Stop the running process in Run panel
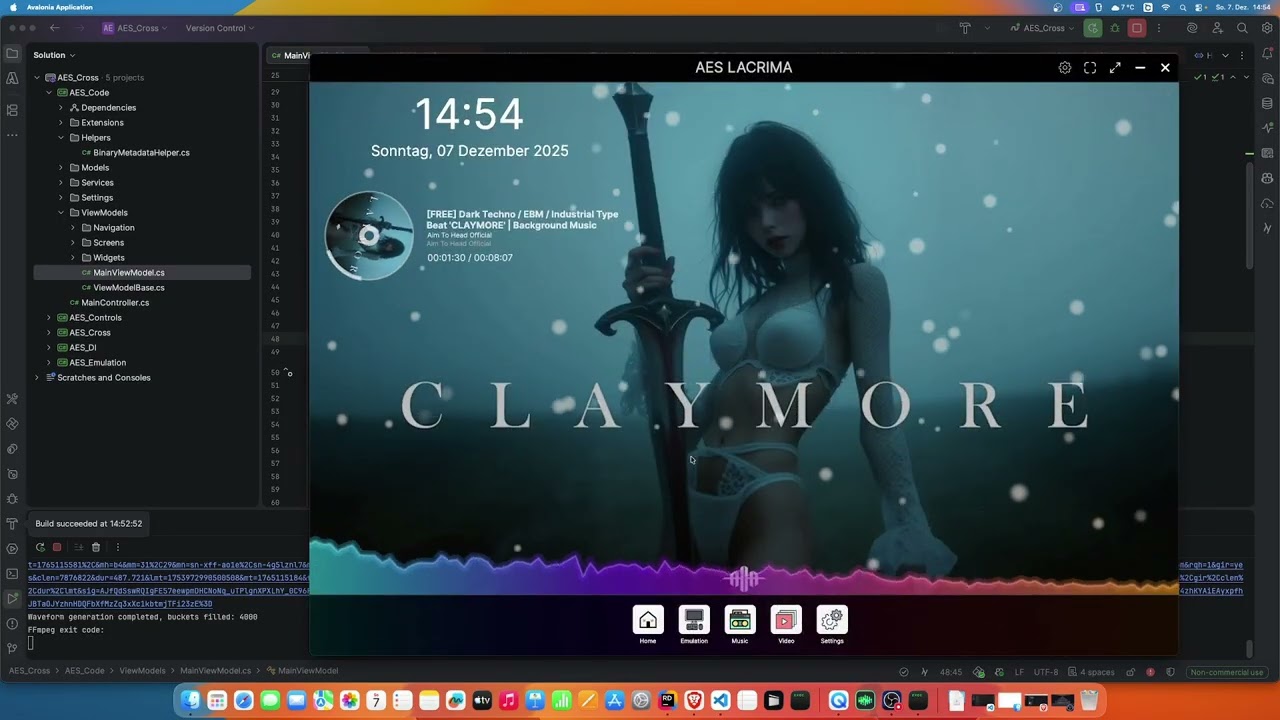This screenshot has width=1280, height=720. point(57,547)
